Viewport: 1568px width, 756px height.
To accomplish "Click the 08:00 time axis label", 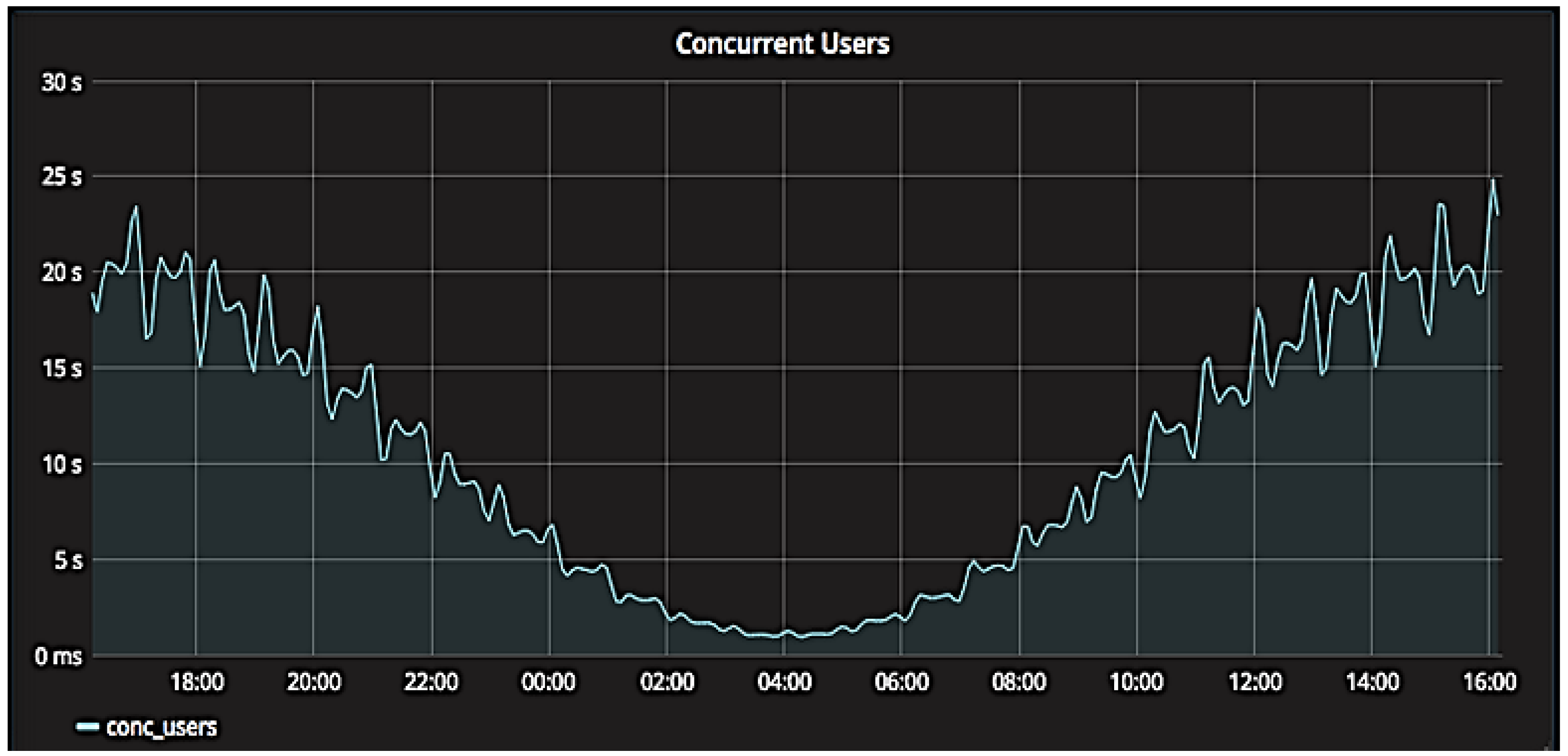I will 1019,681.
